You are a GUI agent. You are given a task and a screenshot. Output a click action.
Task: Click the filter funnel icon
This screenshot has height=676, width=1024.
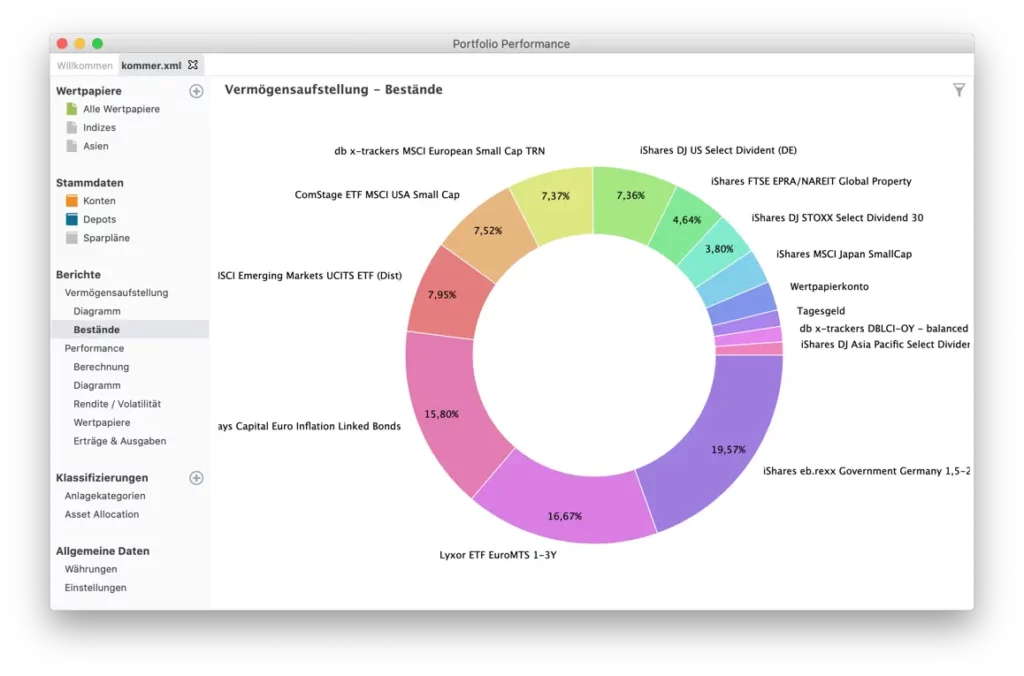point(959,90)
